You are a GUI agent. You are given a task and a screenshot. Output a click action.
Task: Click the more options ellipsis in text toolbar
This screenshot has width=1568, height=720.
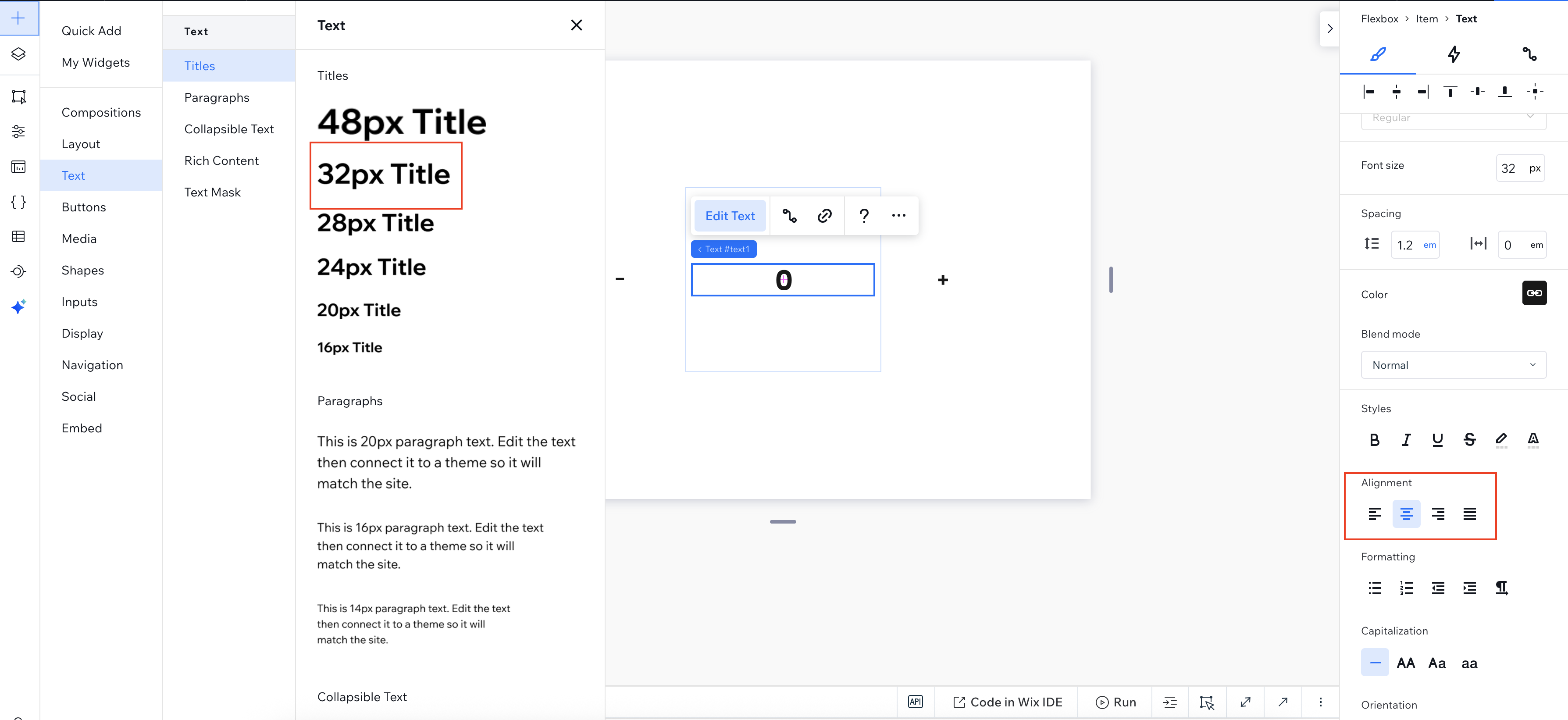click(898, 215)
